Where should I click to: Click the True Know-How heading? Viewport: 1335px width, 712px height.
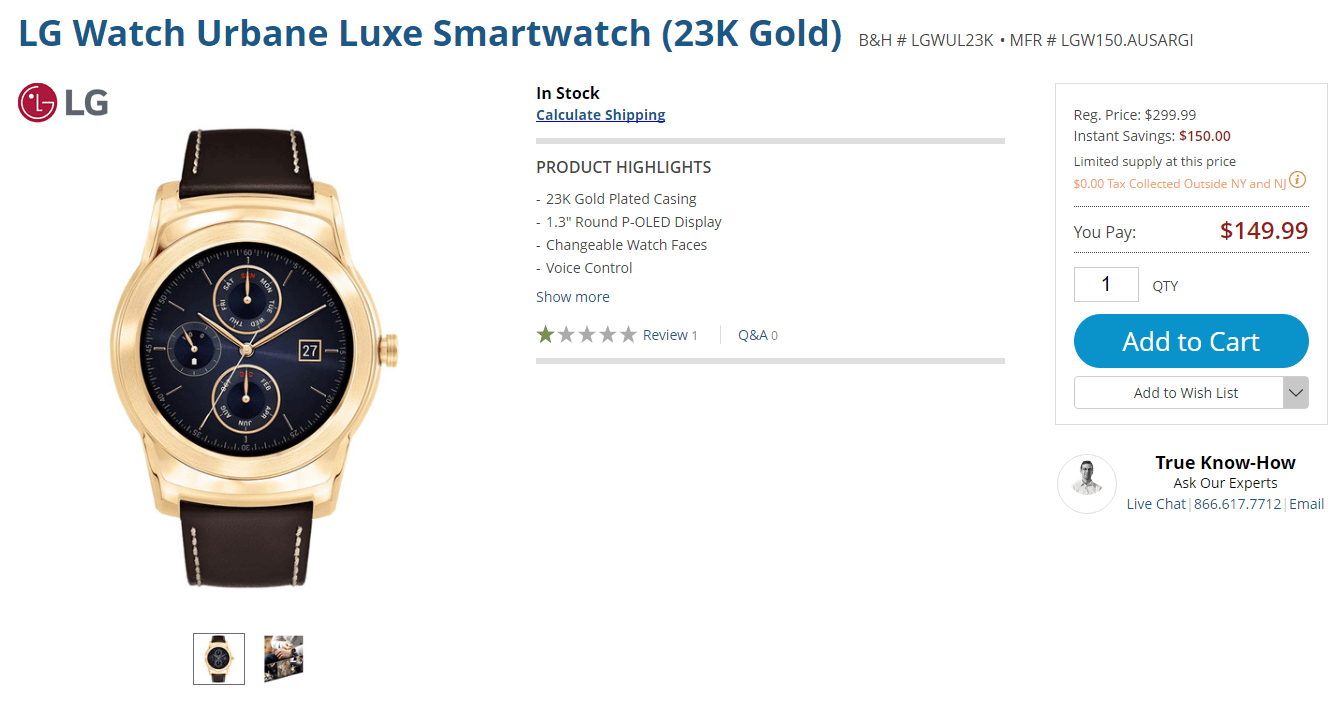pyautogui.click(x=1225, y=462)
